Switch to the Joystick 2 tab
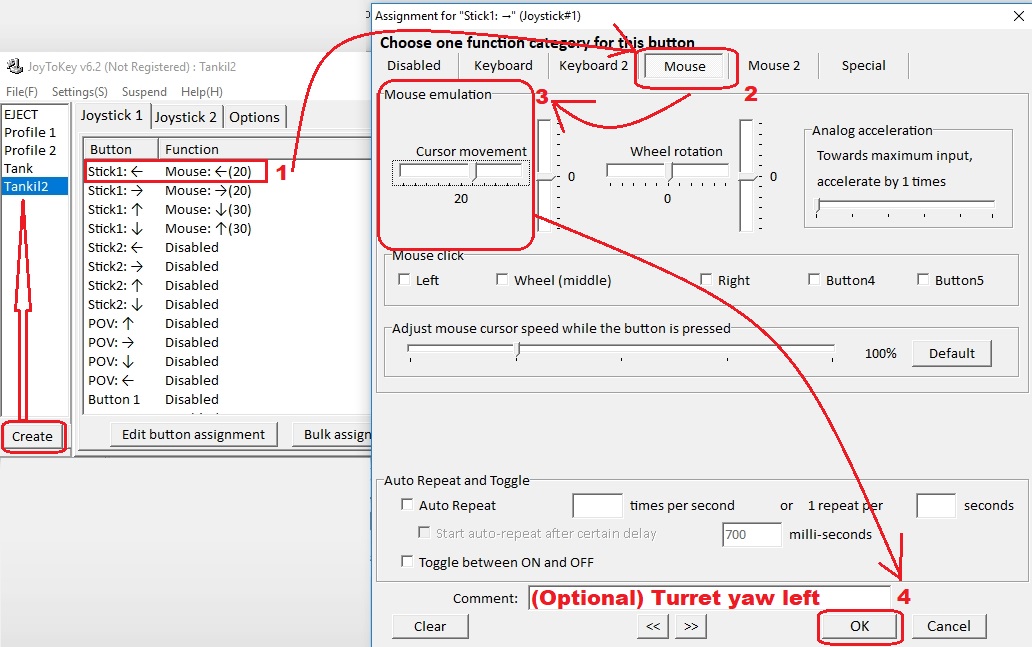 (186, 117)
